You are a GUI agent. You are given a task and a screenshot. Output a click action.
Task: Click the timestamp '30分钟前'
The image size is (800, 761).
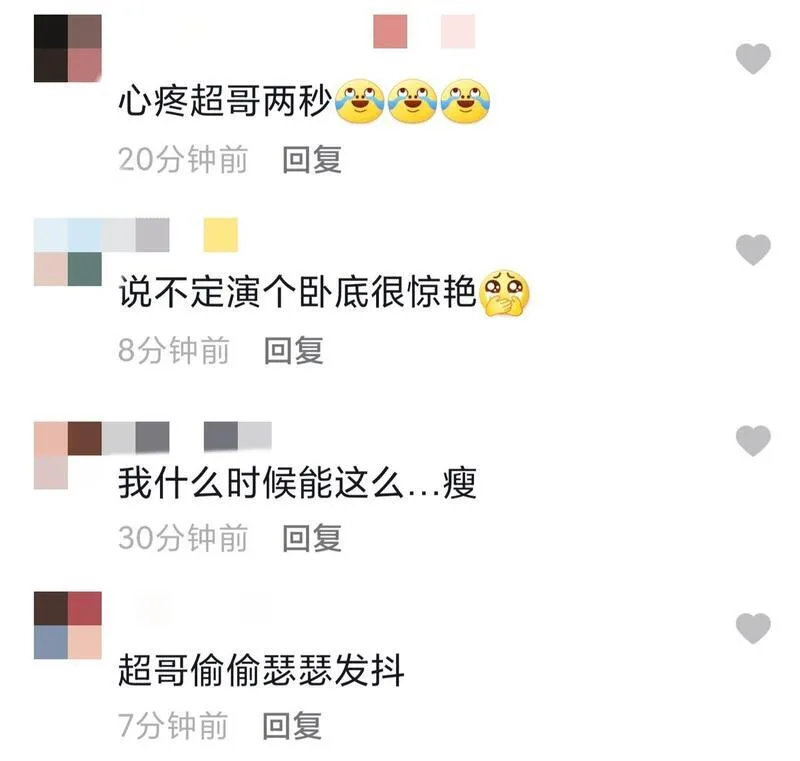183,538
